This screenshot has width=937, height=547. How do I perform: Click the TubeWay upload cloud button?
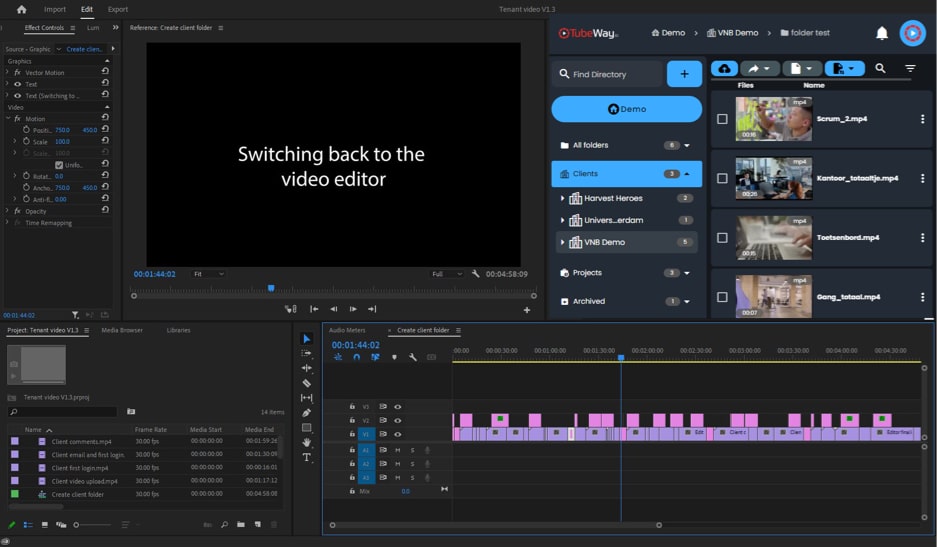[x=724, y=69]
